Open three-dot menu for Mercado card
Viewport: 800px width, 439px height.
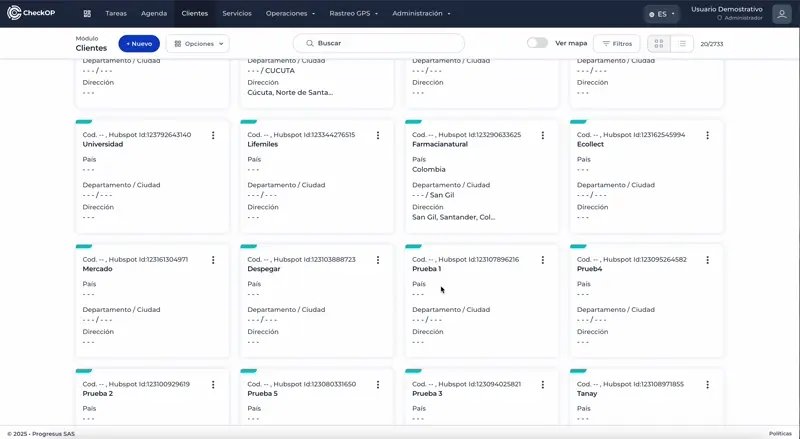coord(213,260)
